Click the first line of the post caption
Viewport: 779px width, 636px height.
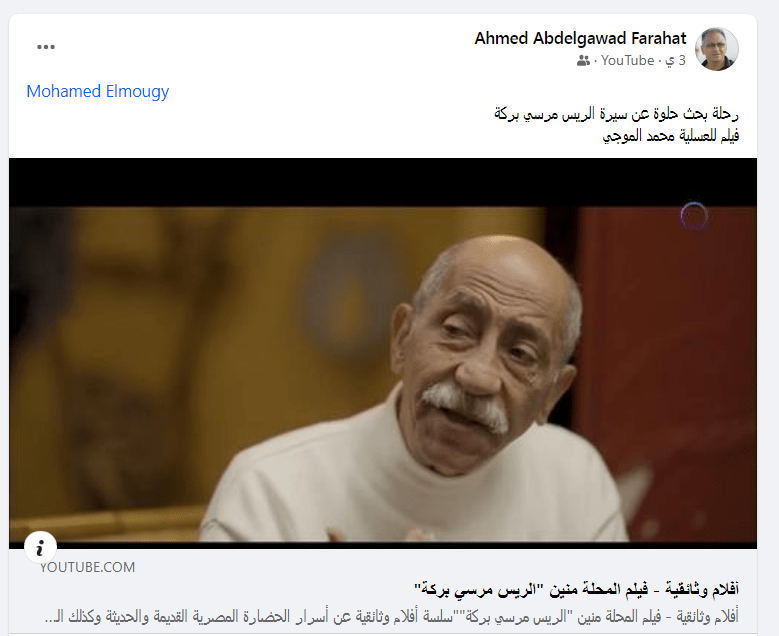(616, 114)
